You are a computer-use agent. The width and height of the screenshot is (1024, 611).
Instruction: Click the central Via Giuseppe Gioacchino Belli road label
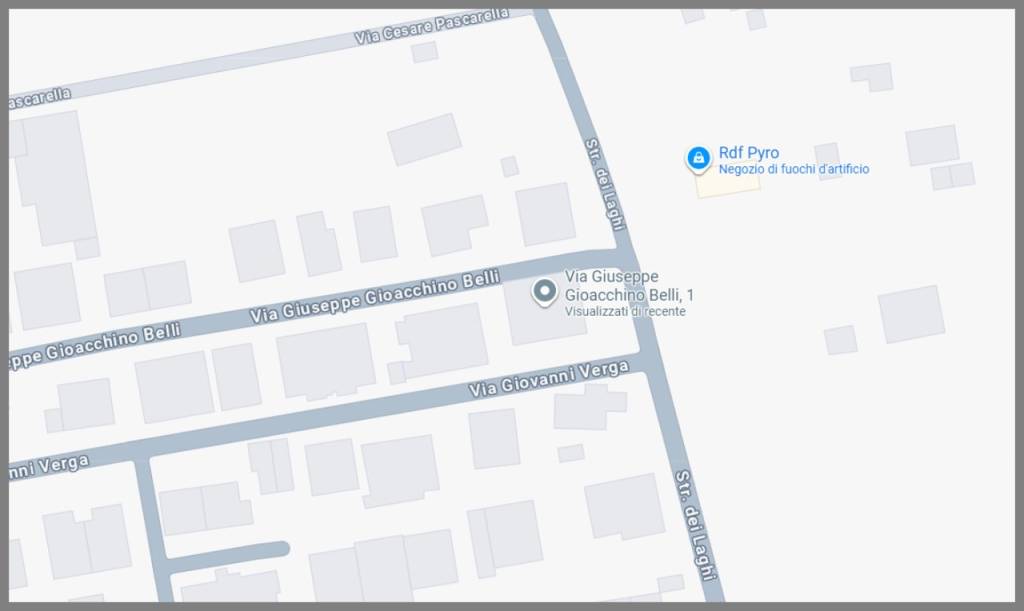coord(375,297)
